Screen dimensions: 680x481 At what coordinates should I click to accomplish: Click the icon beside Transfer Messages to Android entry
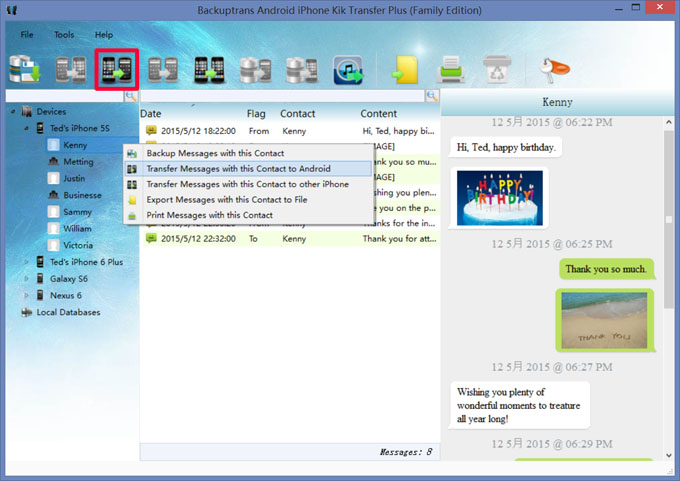pos(132,169)
